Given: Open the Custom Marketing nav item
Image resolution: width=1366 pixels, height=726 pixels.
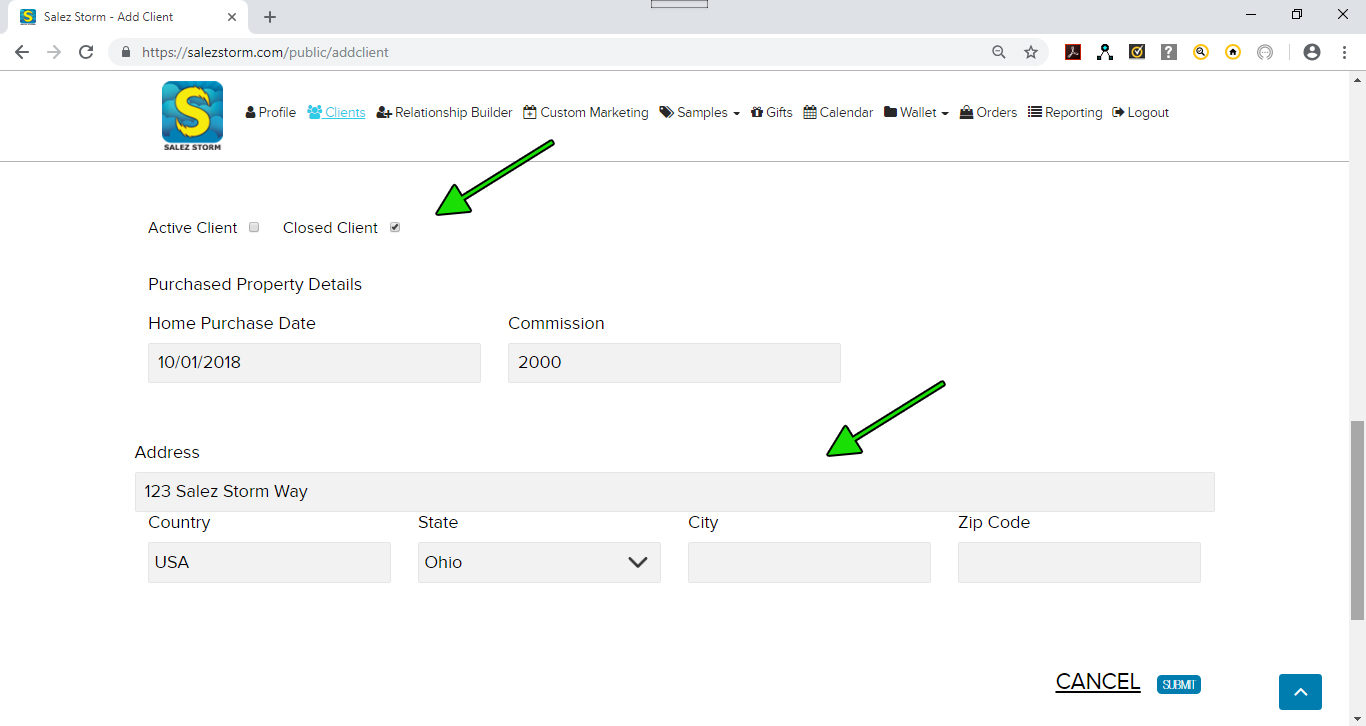Looking at the screenshot, I should (x=585, y=113).
